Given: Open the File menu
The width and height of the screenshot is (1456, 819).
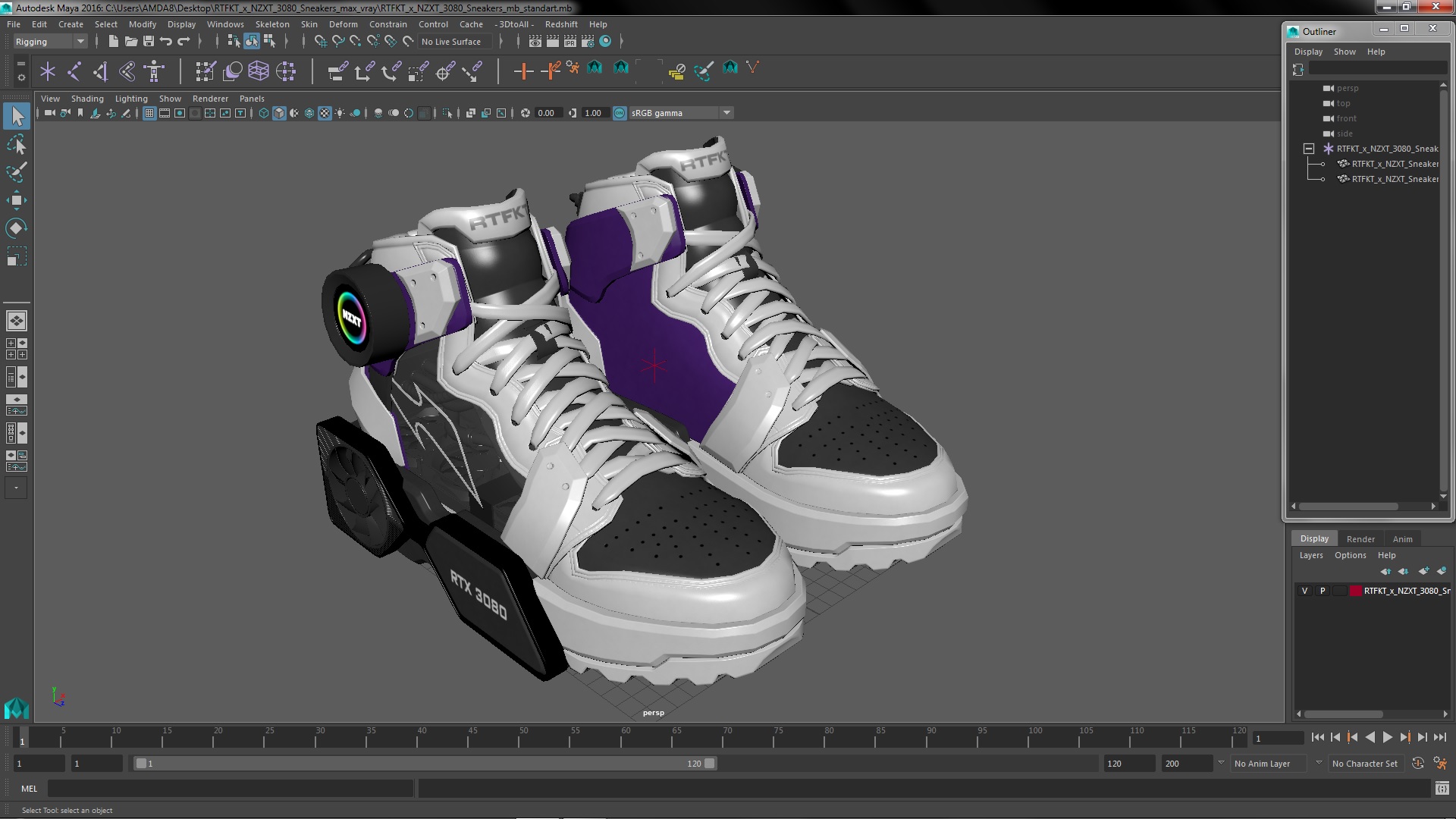Looking at the screenshot, I should (x=14, y=24).
